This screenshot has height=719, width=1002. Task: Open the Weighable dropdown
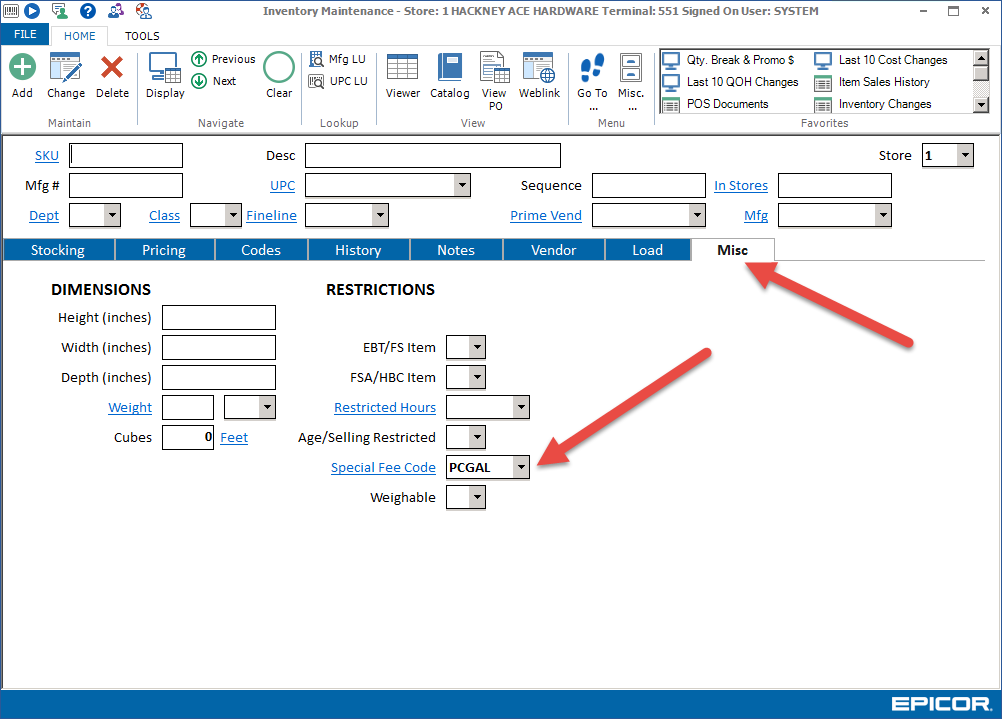477,497
